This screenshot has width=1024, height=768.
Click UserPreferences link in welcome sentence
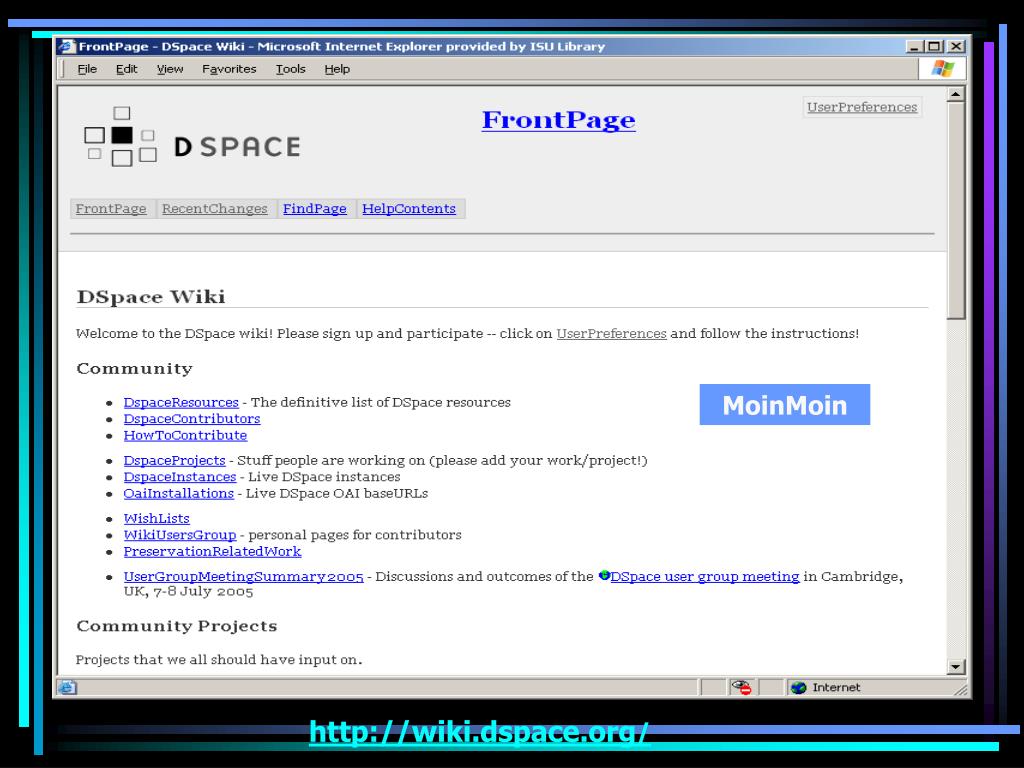coord(611,334)
